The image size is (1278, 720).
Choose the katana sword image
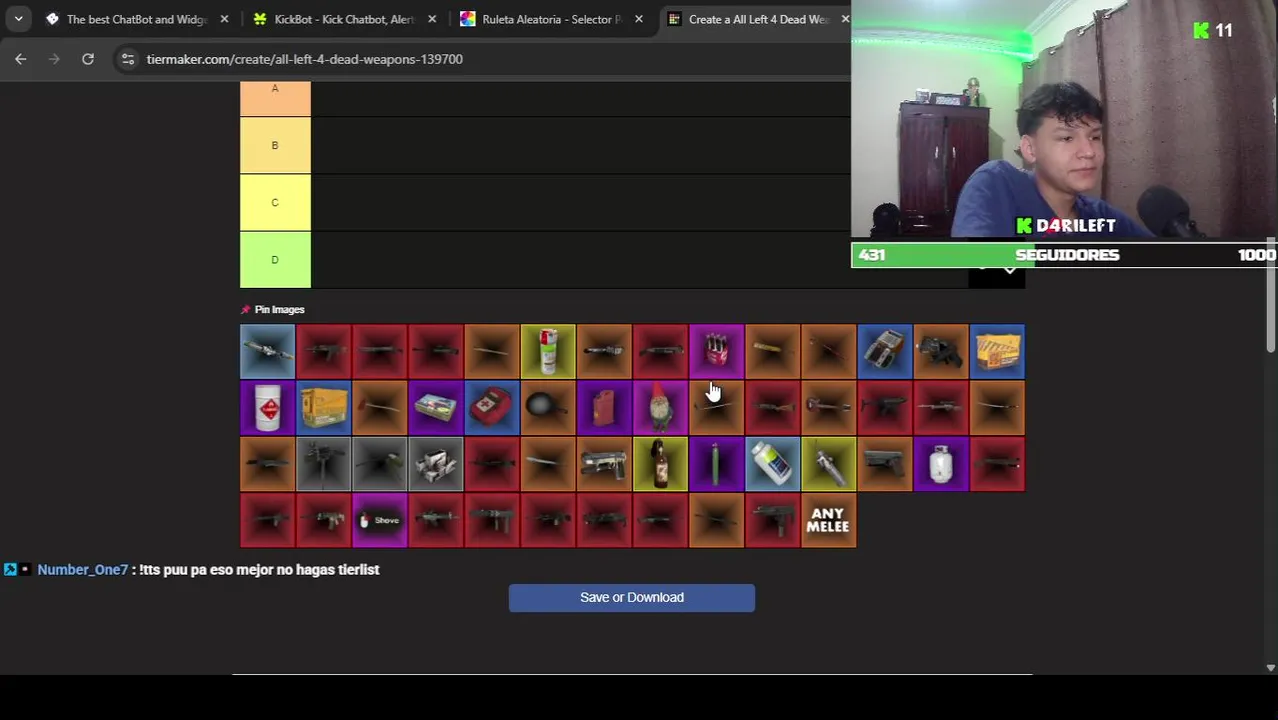(996, 408)
